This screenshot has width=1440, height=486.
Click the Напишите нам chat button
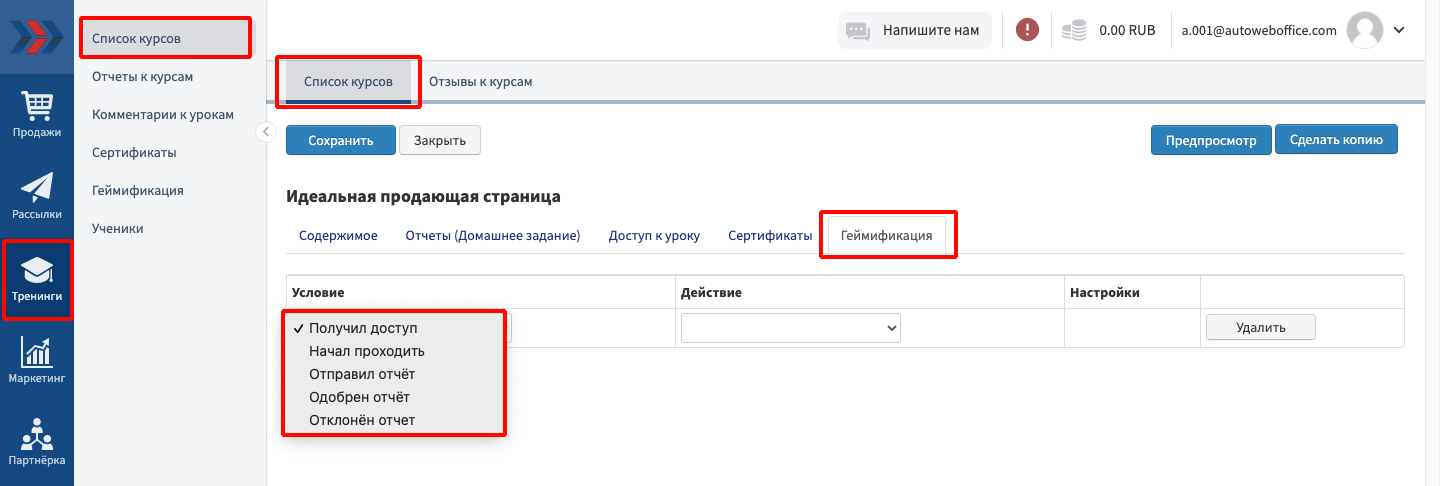tap(915, 30)
